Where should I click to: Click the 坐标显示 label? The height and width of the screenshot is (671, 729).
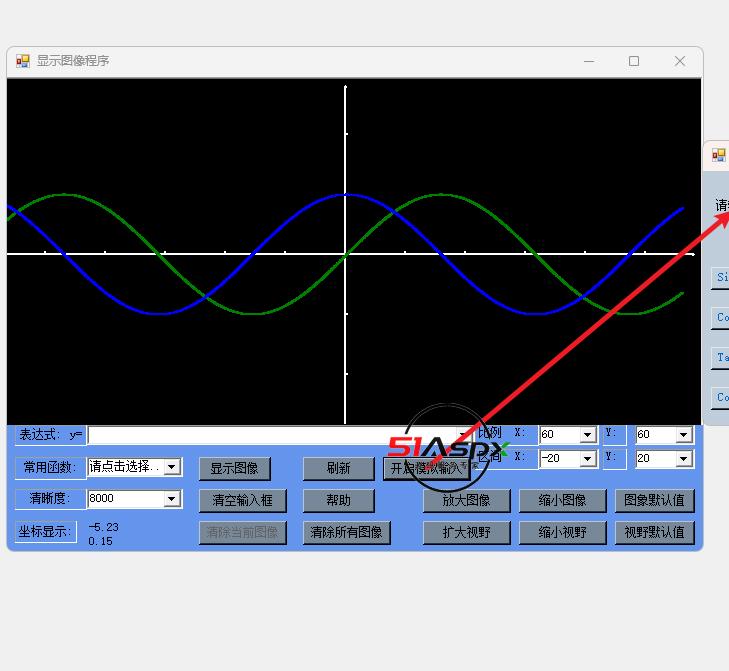[46, 531]
